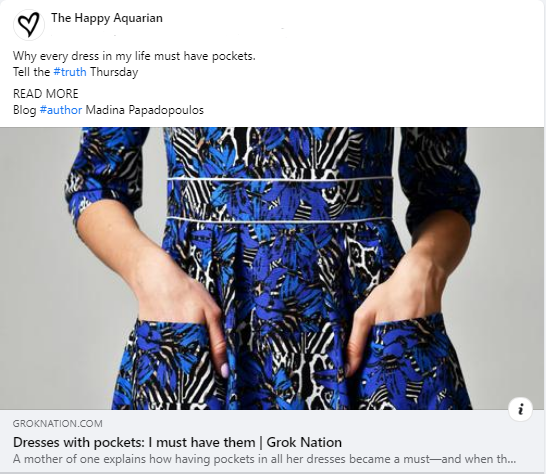Click the white-piped waistband on the dress
Viewport: 546px width, 474px height.
[x=280, y=199]
